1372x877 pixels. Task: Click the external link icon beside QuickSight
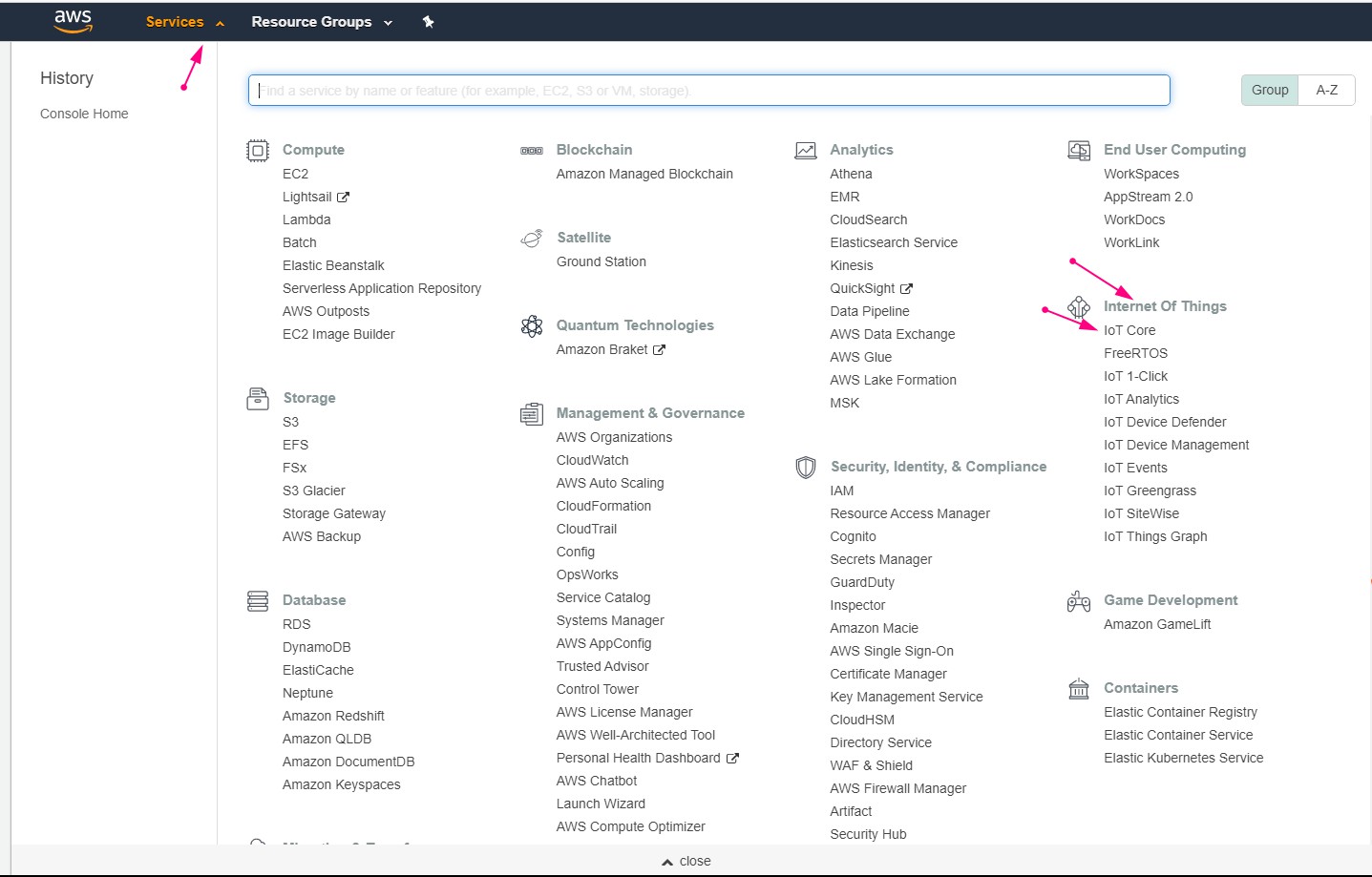(907, 289)
